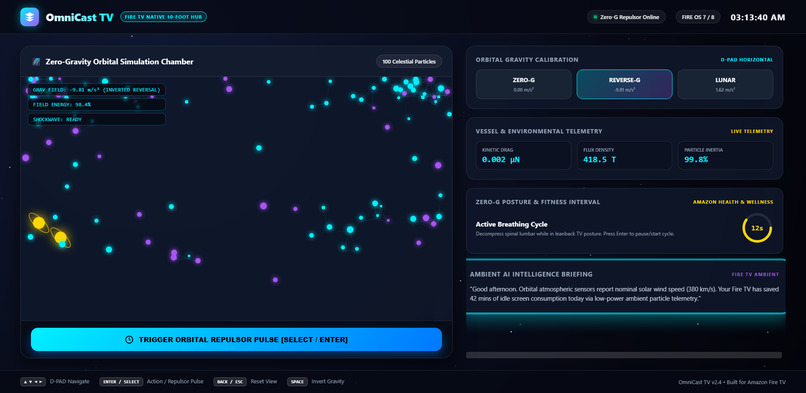Click the D-PAD arrows key badge in footer
The width and height of the screenshot is (806, 393).
click(33, 382)
